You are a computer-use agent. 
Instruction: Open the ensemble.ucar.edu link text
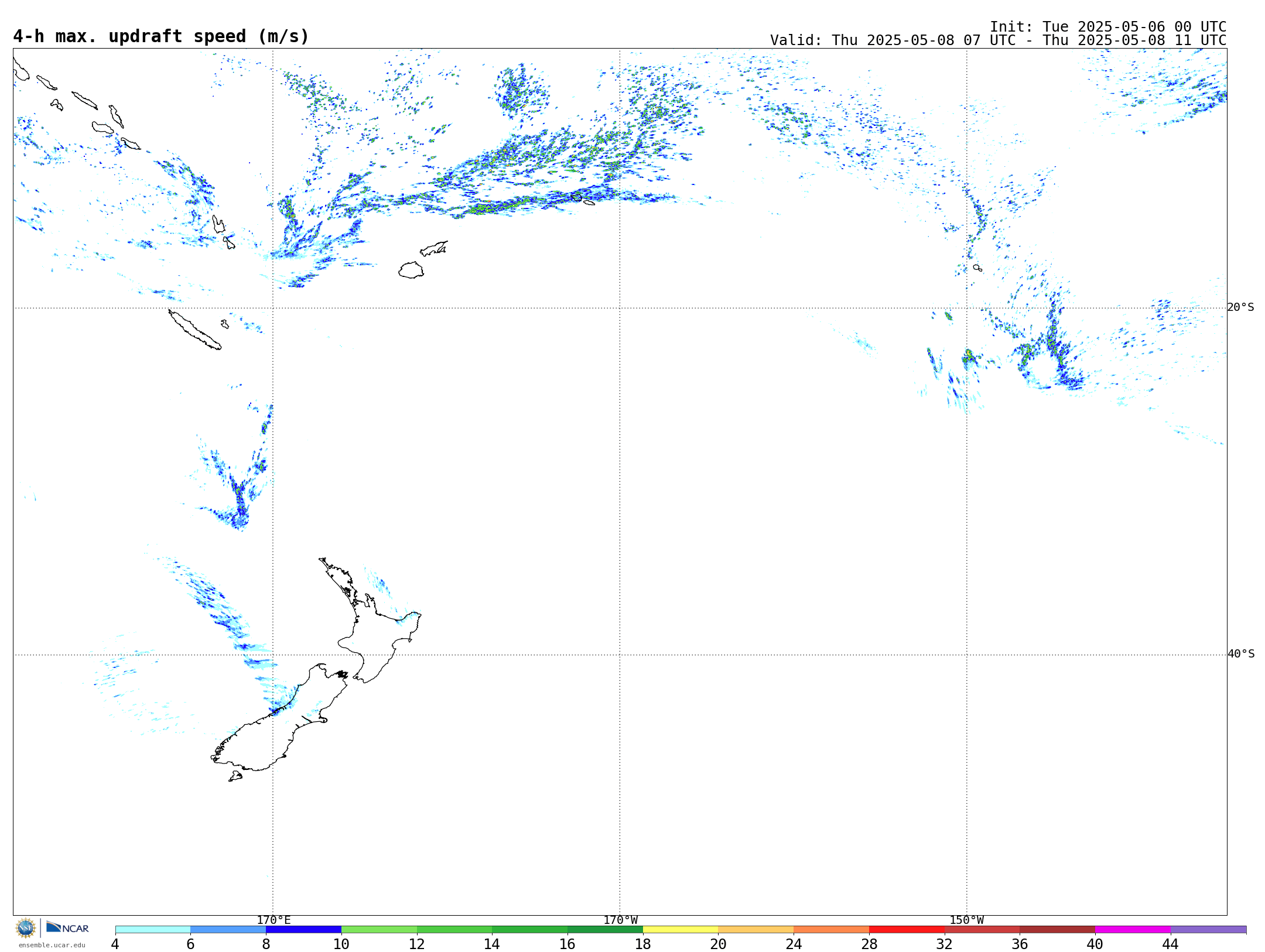point(52,945)
